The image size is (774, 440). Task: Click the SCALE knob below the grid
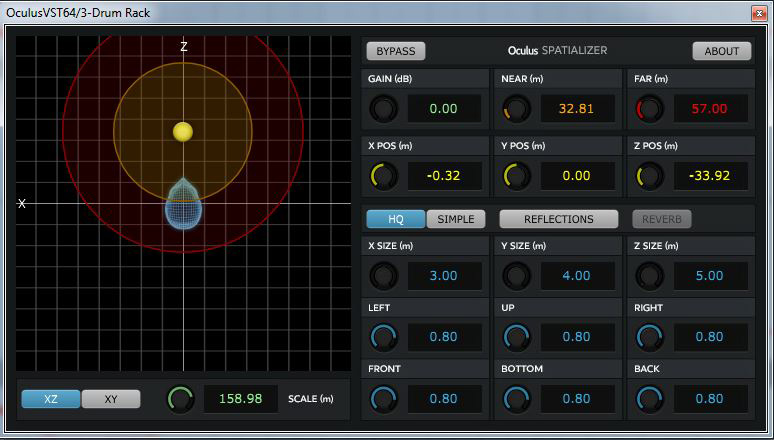(181, 399)
